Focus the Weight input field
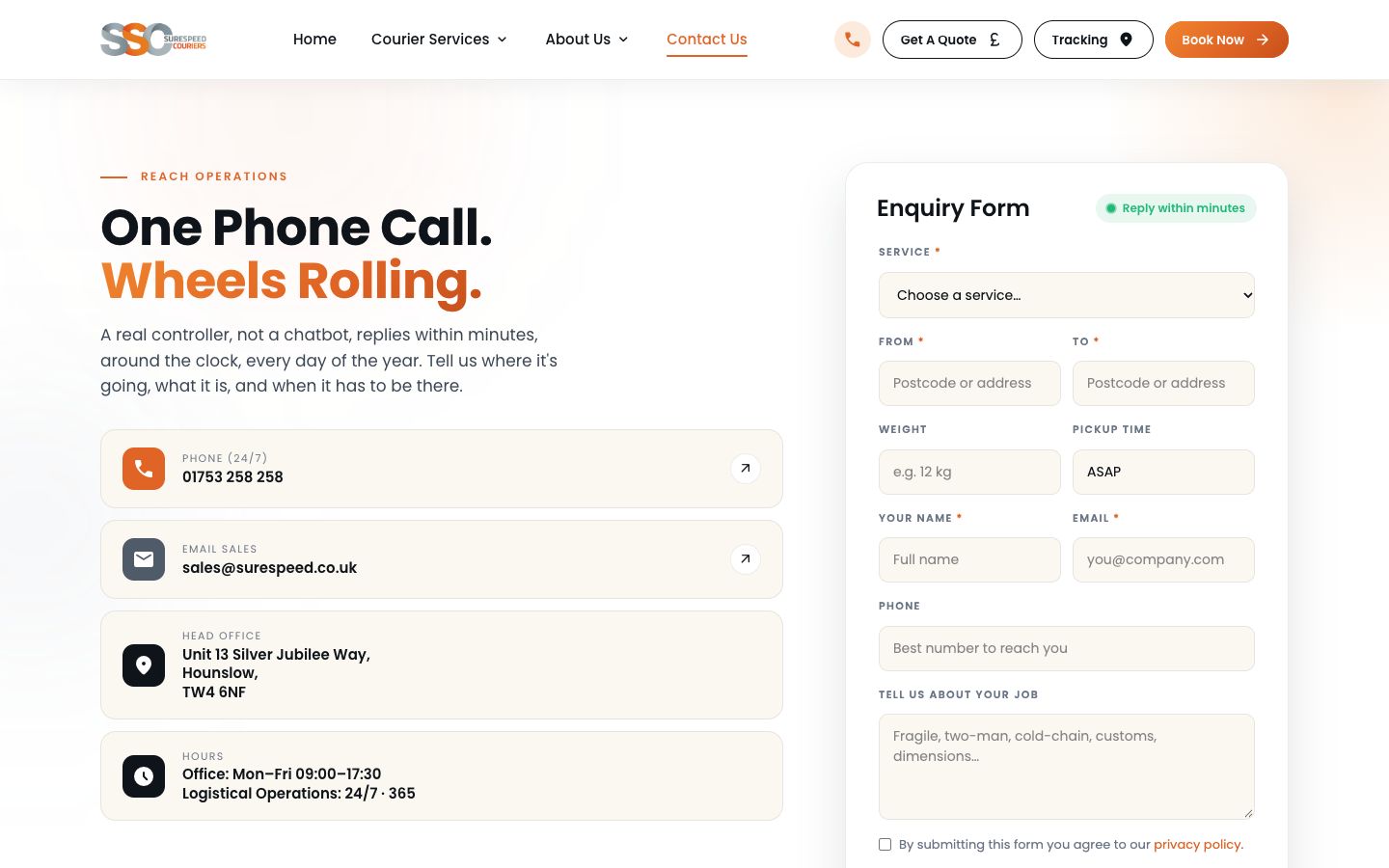This screenshot has height=868, width=1389. (969, 473)
